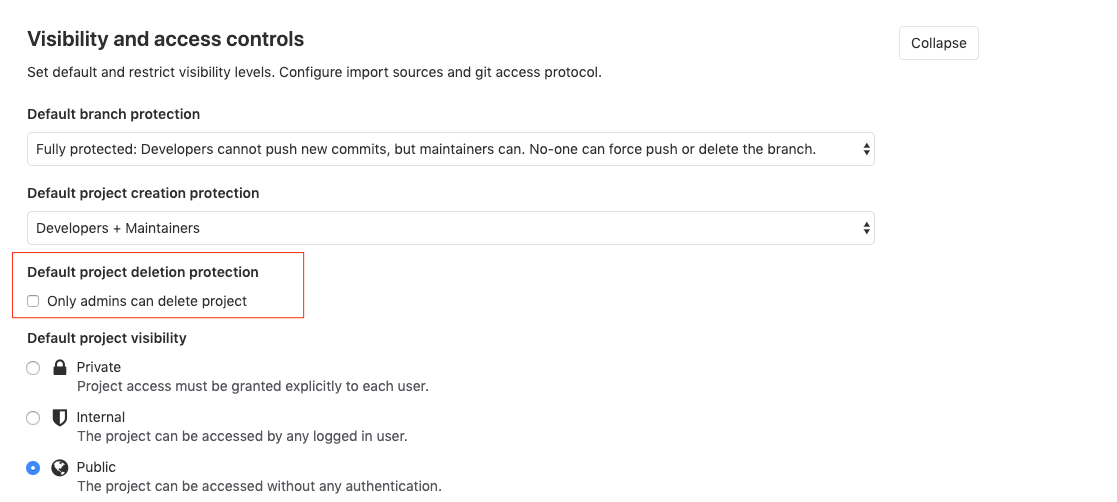The width and height of the screenshot is (1117, 502).
Task: Open the Default branch protection dropdown
Action: coord(450,149)
